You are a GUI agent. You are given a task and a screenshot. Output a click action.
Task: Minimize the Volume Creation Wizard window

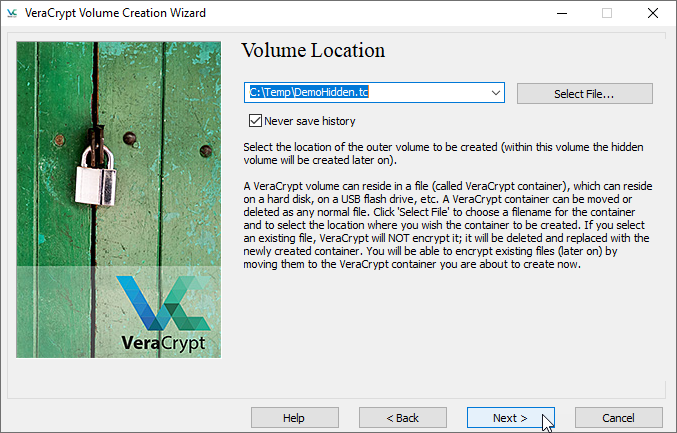click(561, 13)
